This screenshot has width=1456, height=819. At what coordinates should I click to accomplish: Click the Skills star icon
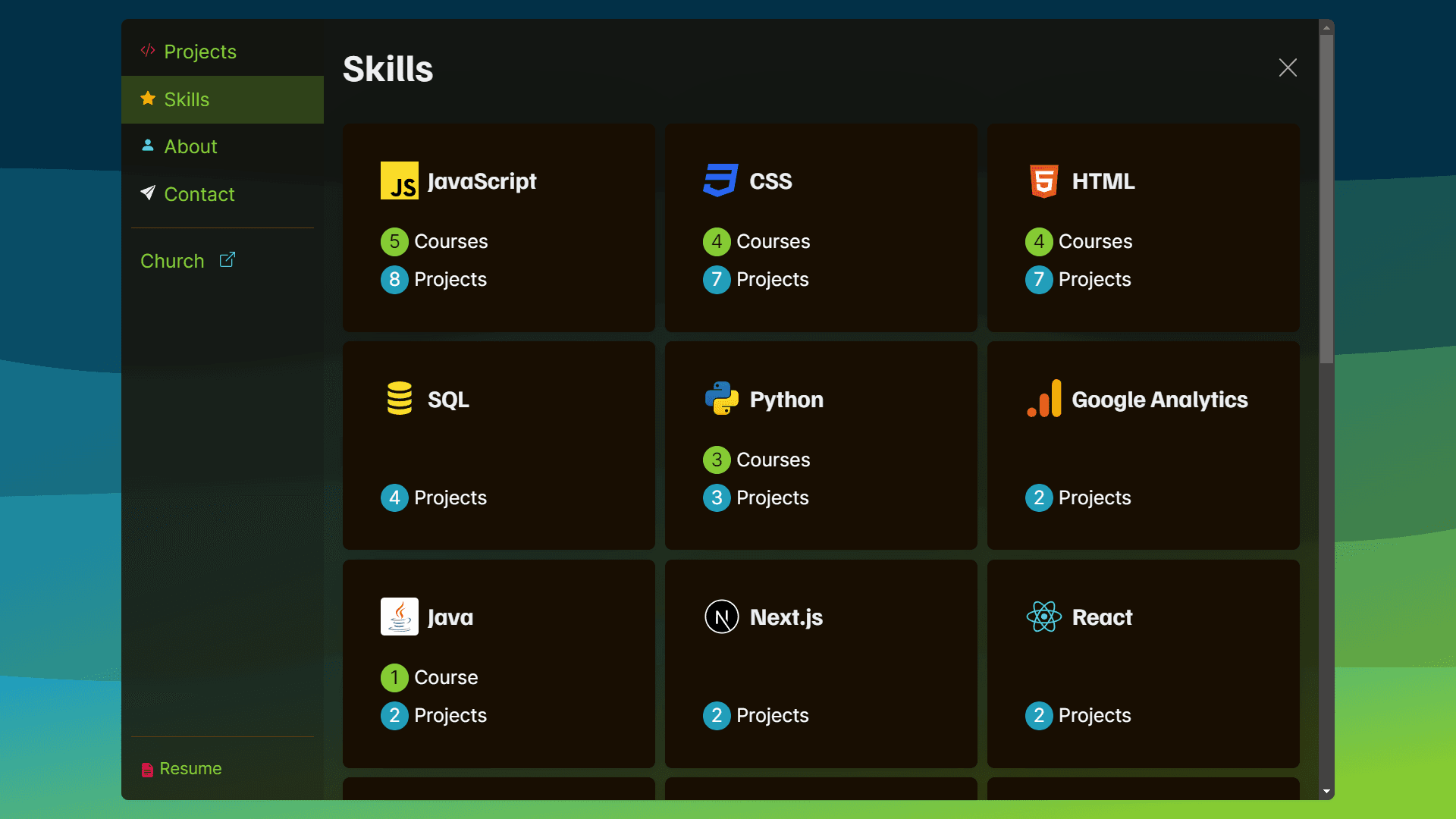tap(148, 99)
